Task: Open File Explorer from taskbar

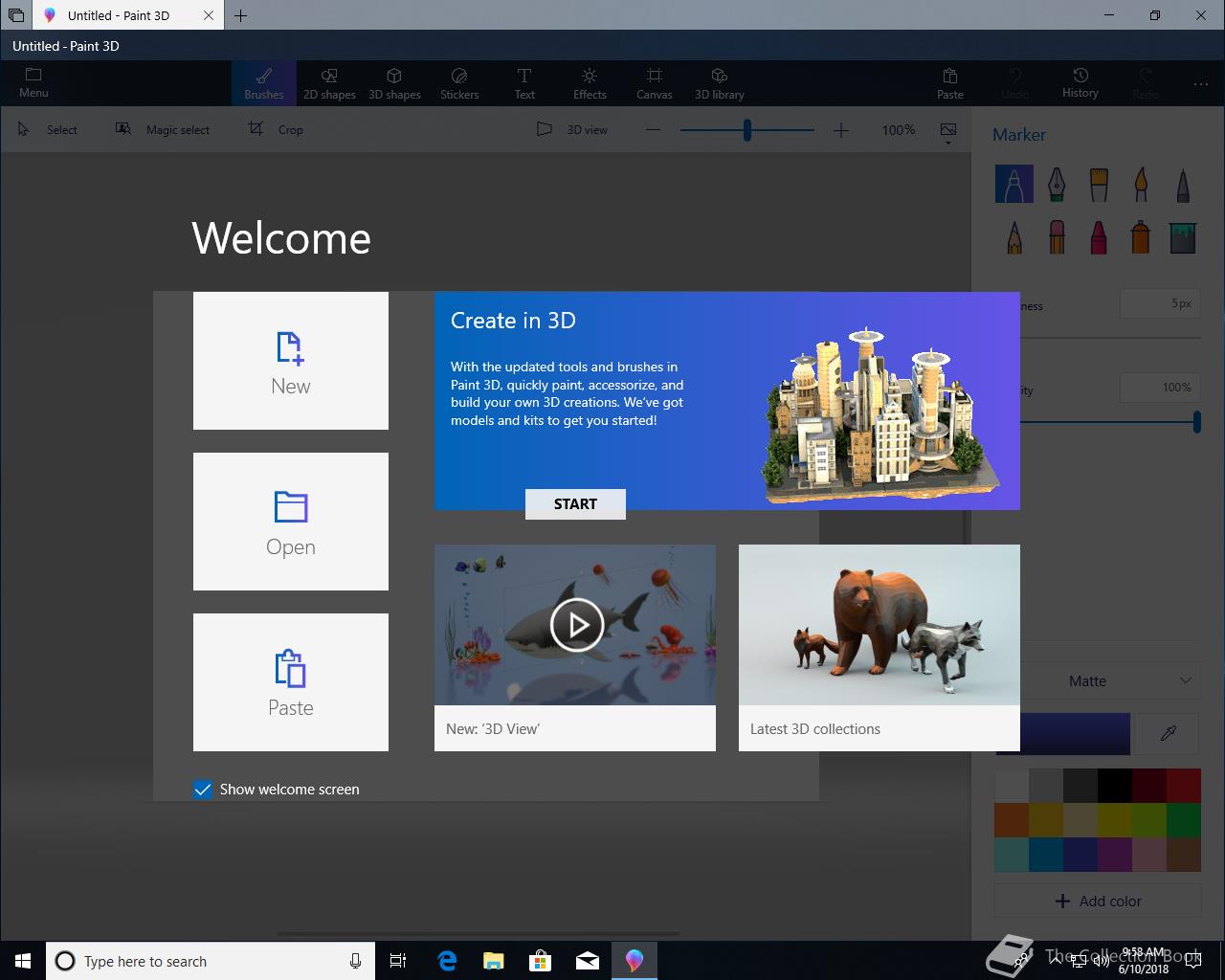Action: (493, 961)
